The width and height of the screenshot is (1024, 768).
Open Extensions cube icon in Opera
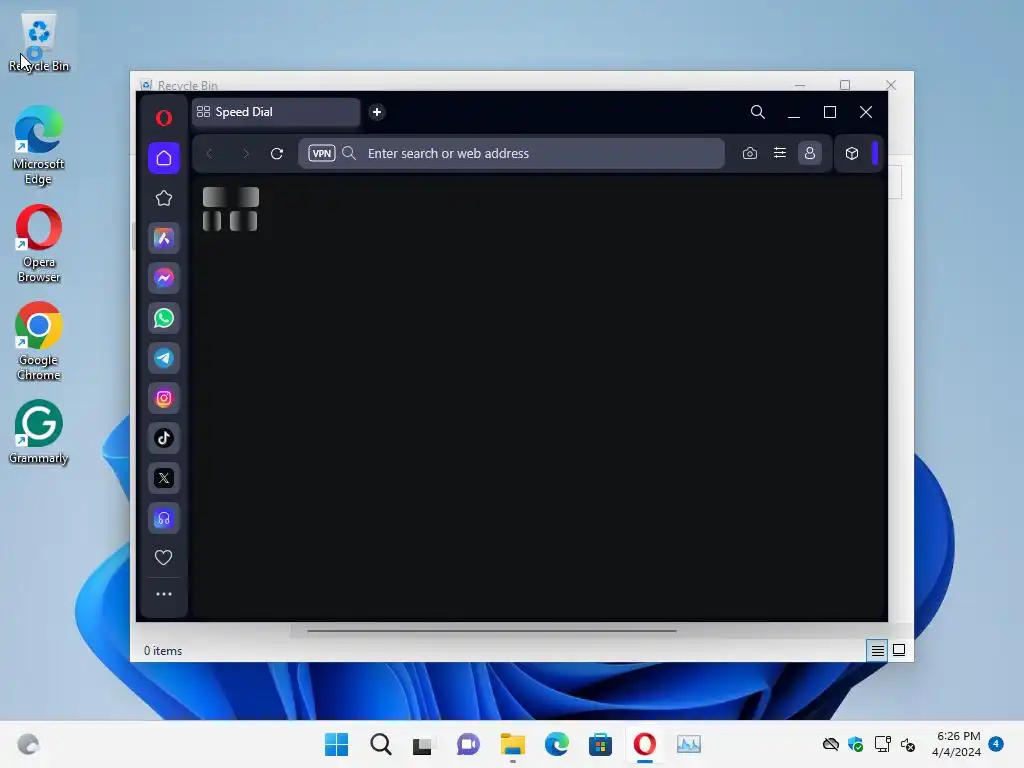[x=852, y=153]
